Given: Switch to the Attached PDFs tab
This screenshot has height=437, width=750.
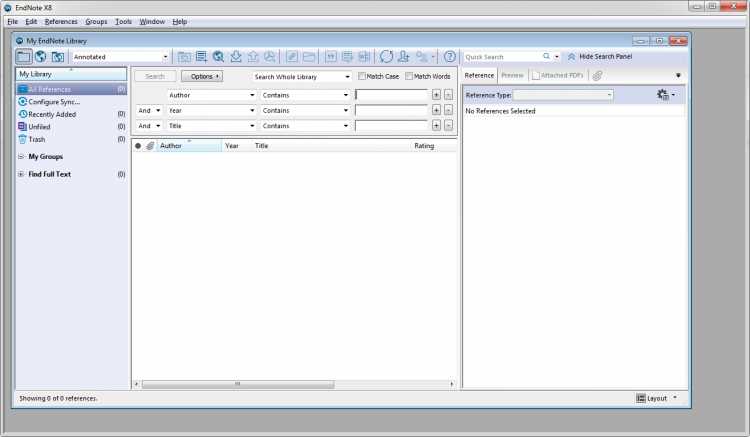Looking at the screenshot, I should coord(558,76).
